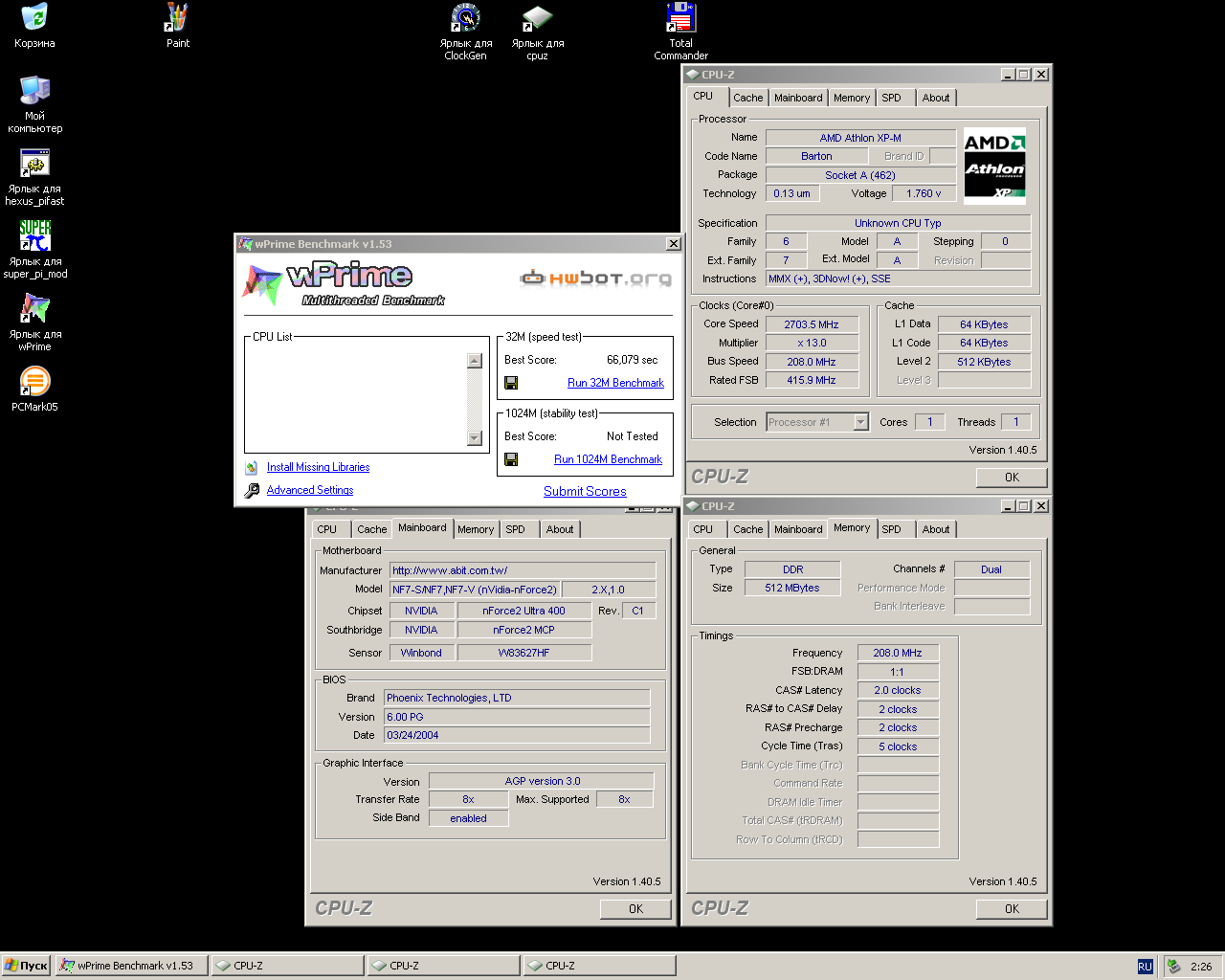Click the Voltage 1.760 v value
Viewport: 1225px width, 980px height.
(924, 193)
